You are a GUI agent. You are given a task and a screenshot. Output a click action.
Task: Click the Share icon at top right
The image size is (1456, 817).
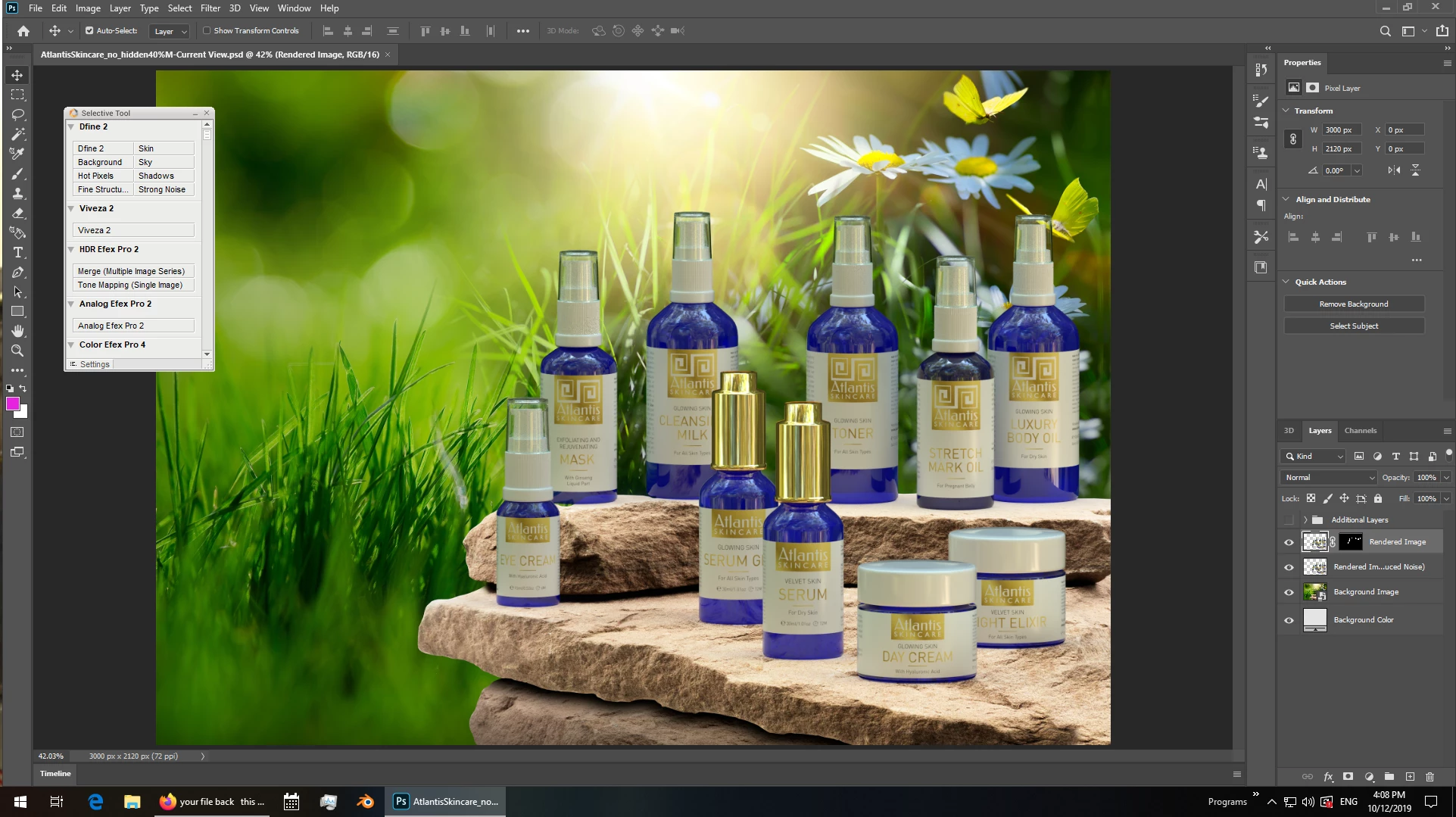click(x=1442, y=31)
